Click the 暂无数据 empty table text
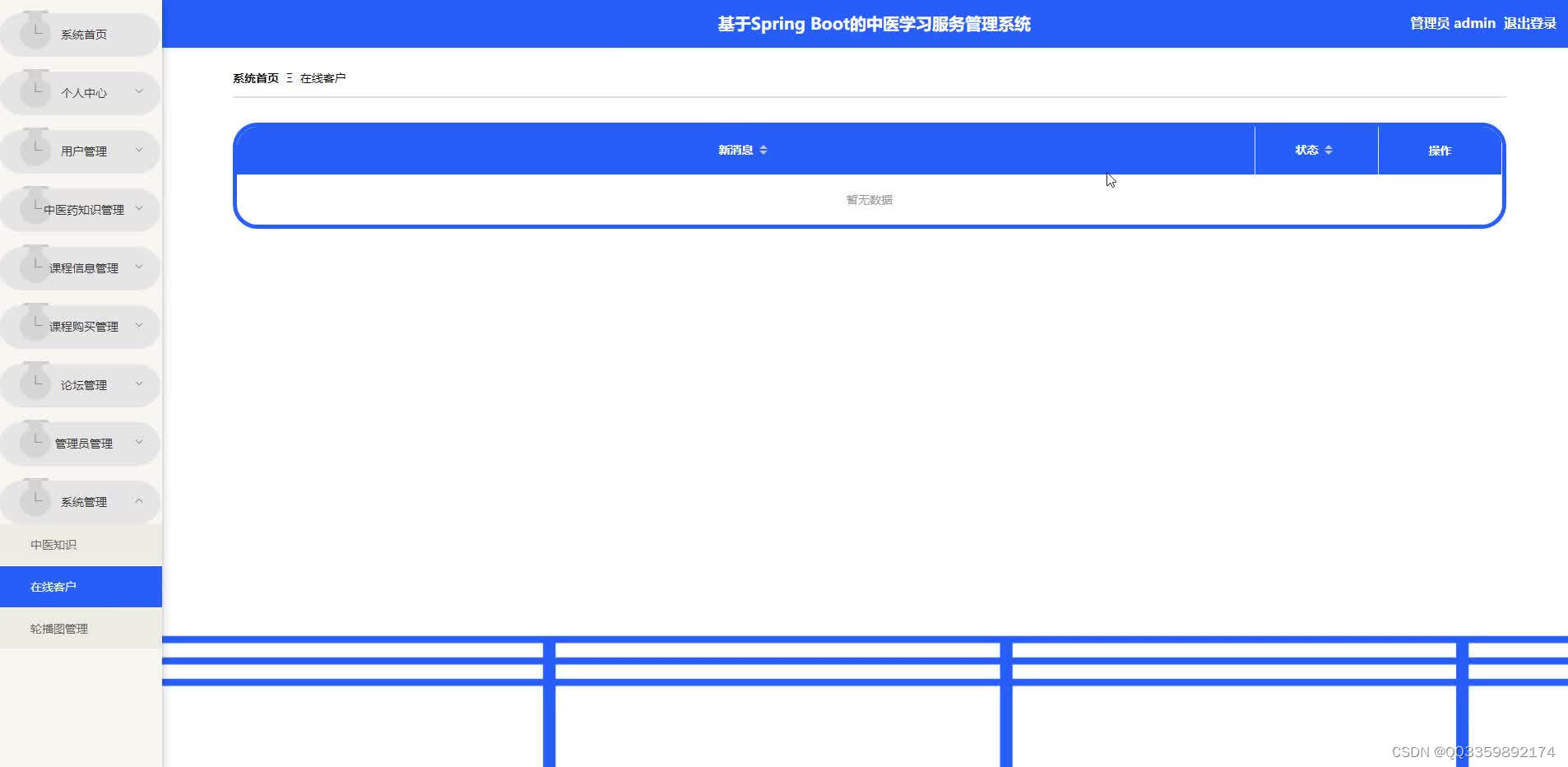This screenshot has height=767, width=1568. [870, 200]
